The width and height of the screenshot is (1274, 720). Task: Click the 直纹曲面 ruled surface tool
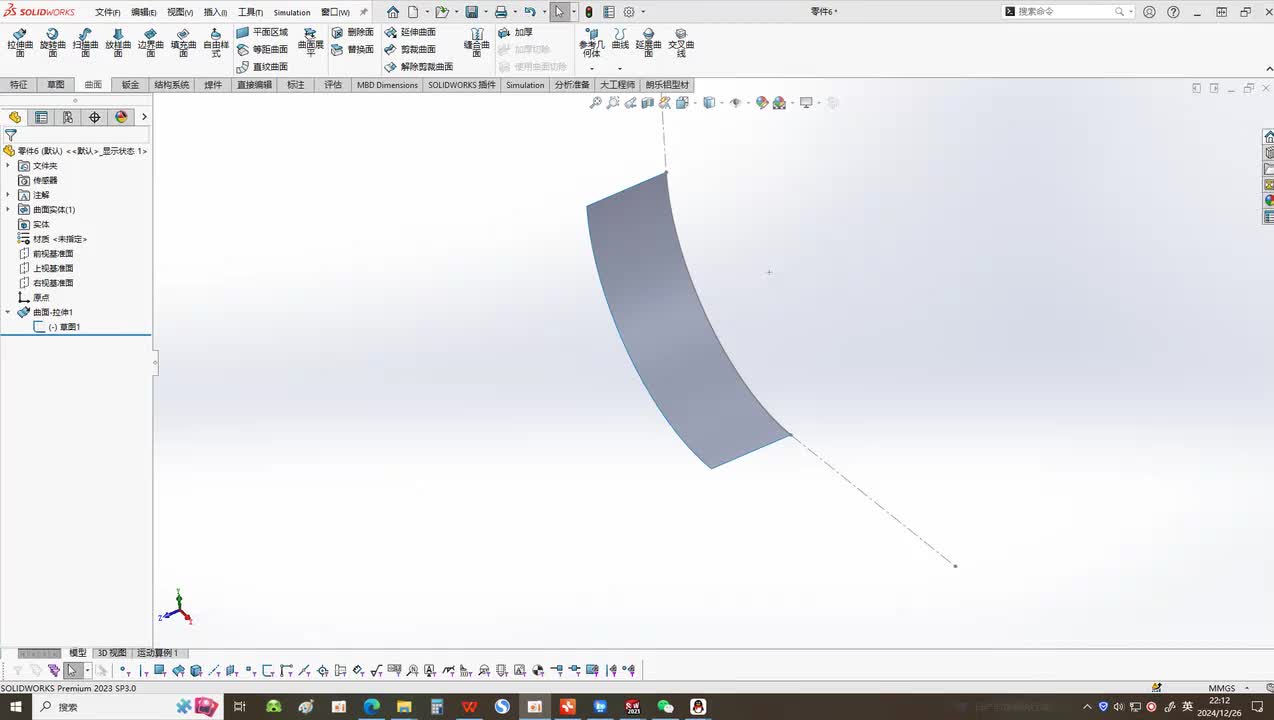(x=262, y=66)
